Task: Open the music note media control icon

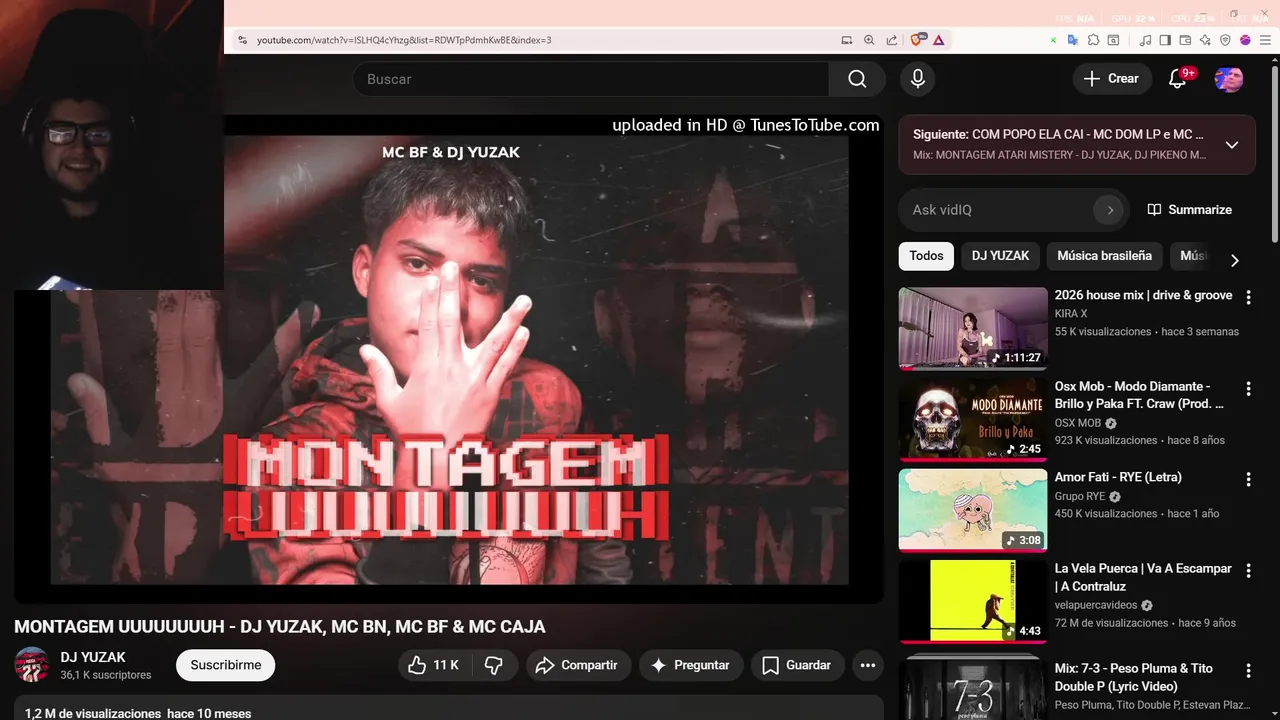Action: (1145, 40)
